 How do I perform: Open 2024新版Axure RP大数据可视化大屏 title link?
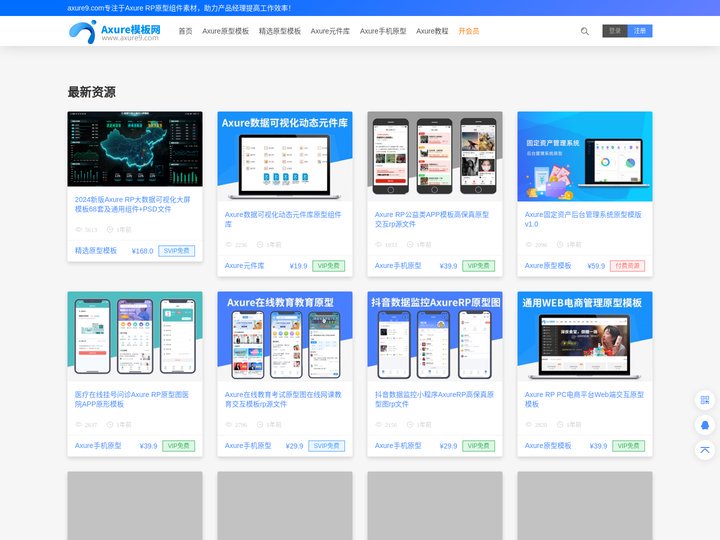pyautogui.click(x=132, y=204)
